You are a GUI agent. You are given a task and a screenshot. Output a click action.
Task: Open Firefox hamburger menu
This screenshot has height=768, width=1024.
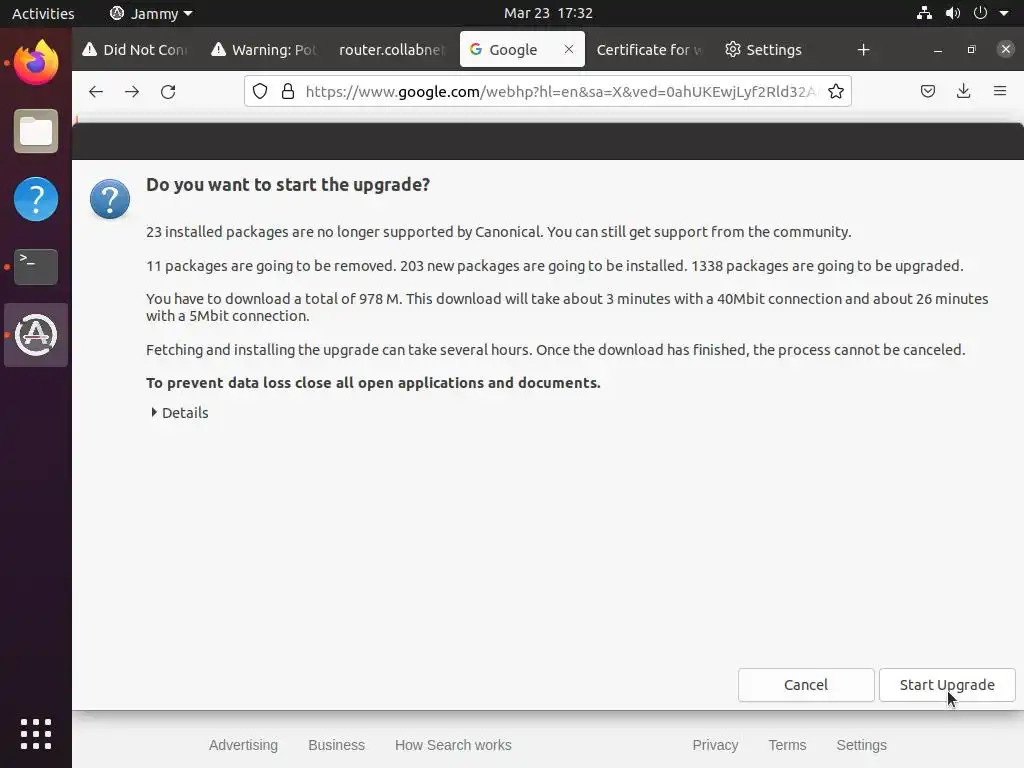[x=1000, y=91]
